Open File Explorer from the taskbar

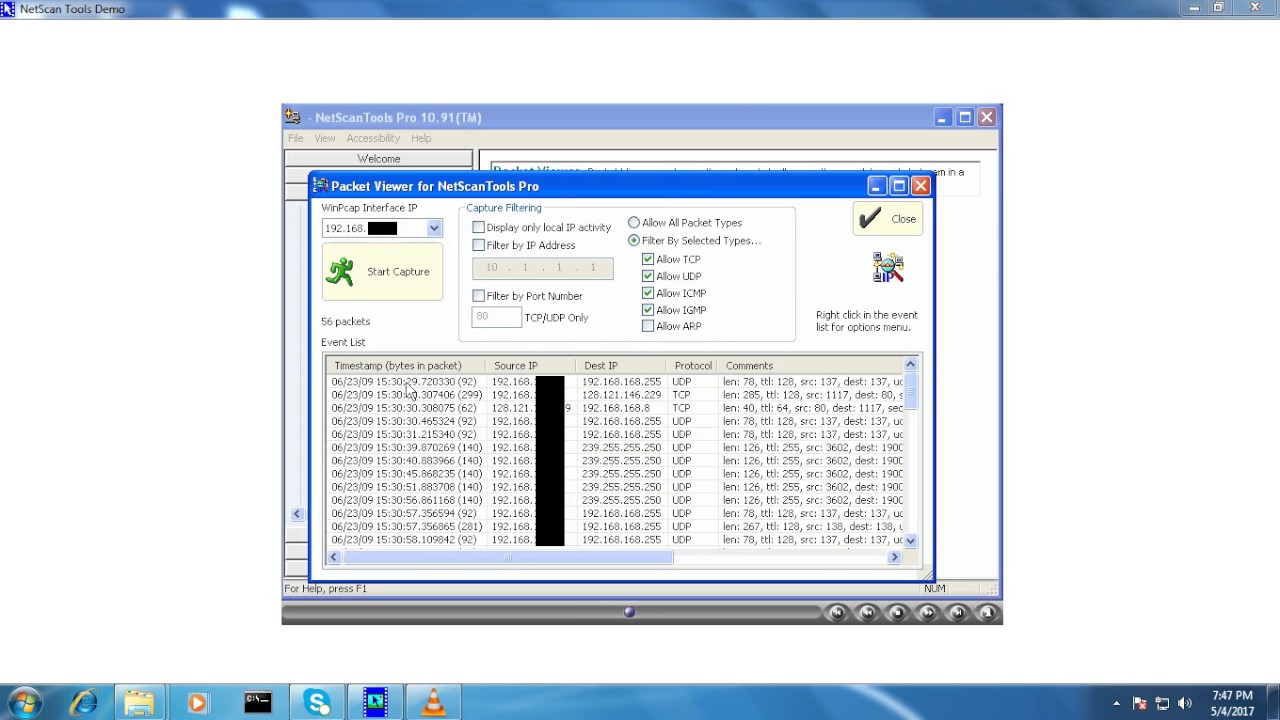(x=139, y=703)
